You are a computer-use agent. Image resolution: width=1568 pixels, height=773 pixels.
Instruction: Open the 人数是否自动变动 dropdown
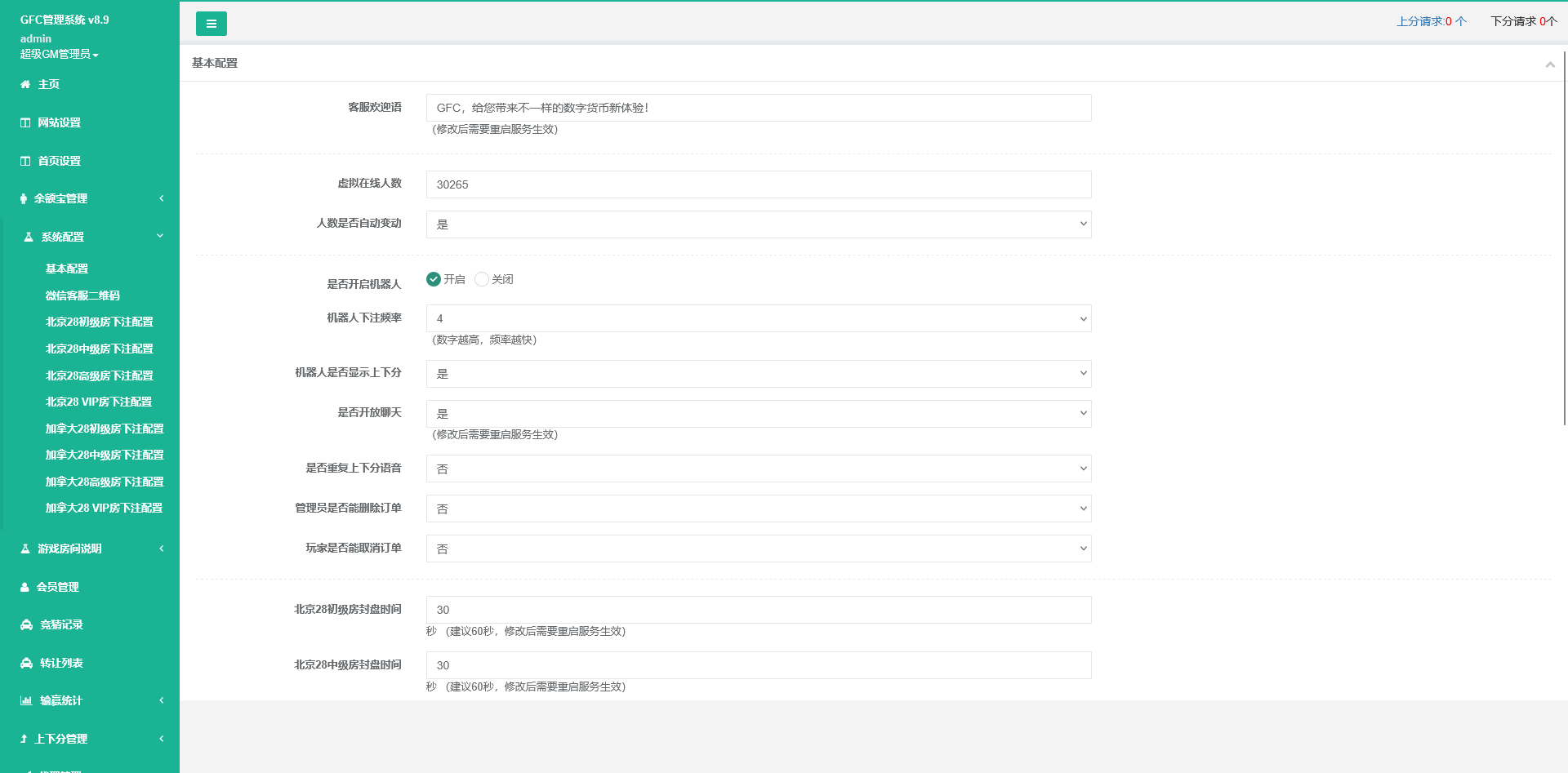[758, 224]
